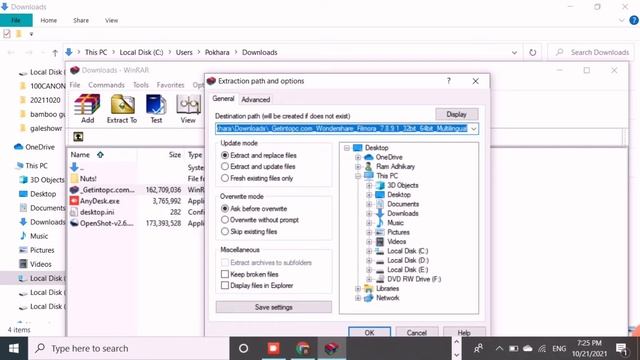Click the OneDrive item in Explorer sidebar
This screenshot has height=360, width=640.
click(x=34, y=147)
